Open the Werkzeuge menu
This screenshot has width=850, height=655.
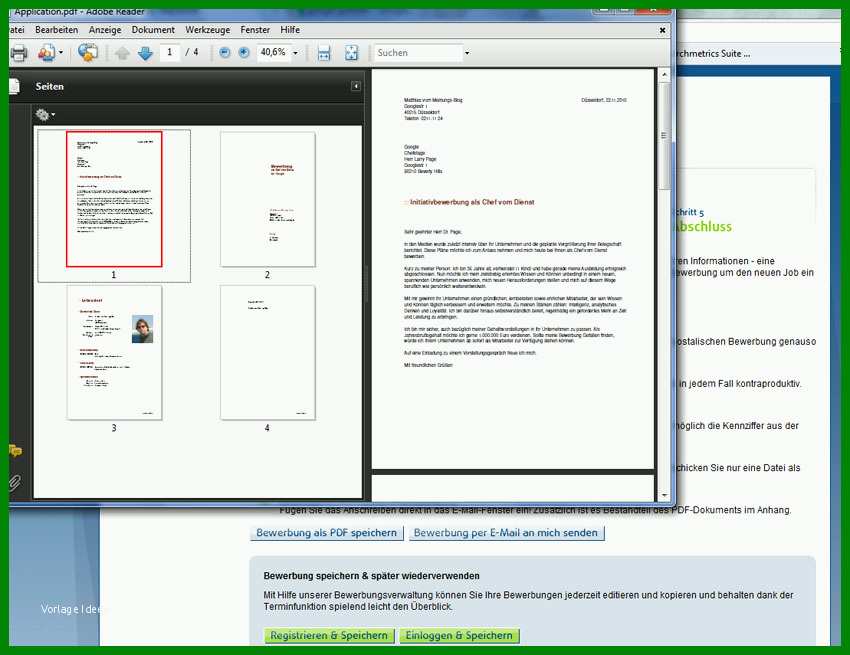pyautogui.click(x=208, y=30)
